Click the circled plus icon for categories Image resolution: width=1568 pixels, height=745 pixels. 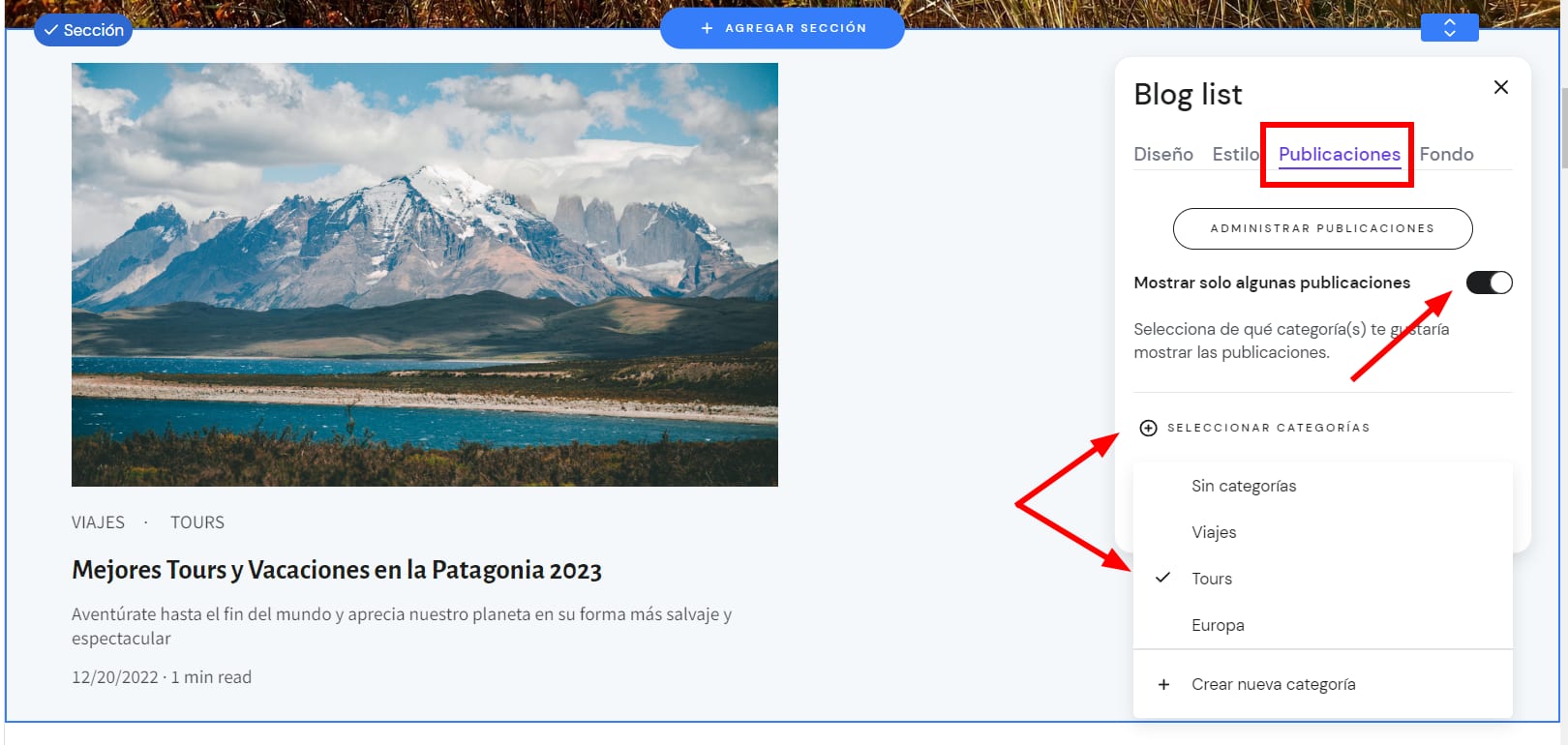tap(1148, 428)
